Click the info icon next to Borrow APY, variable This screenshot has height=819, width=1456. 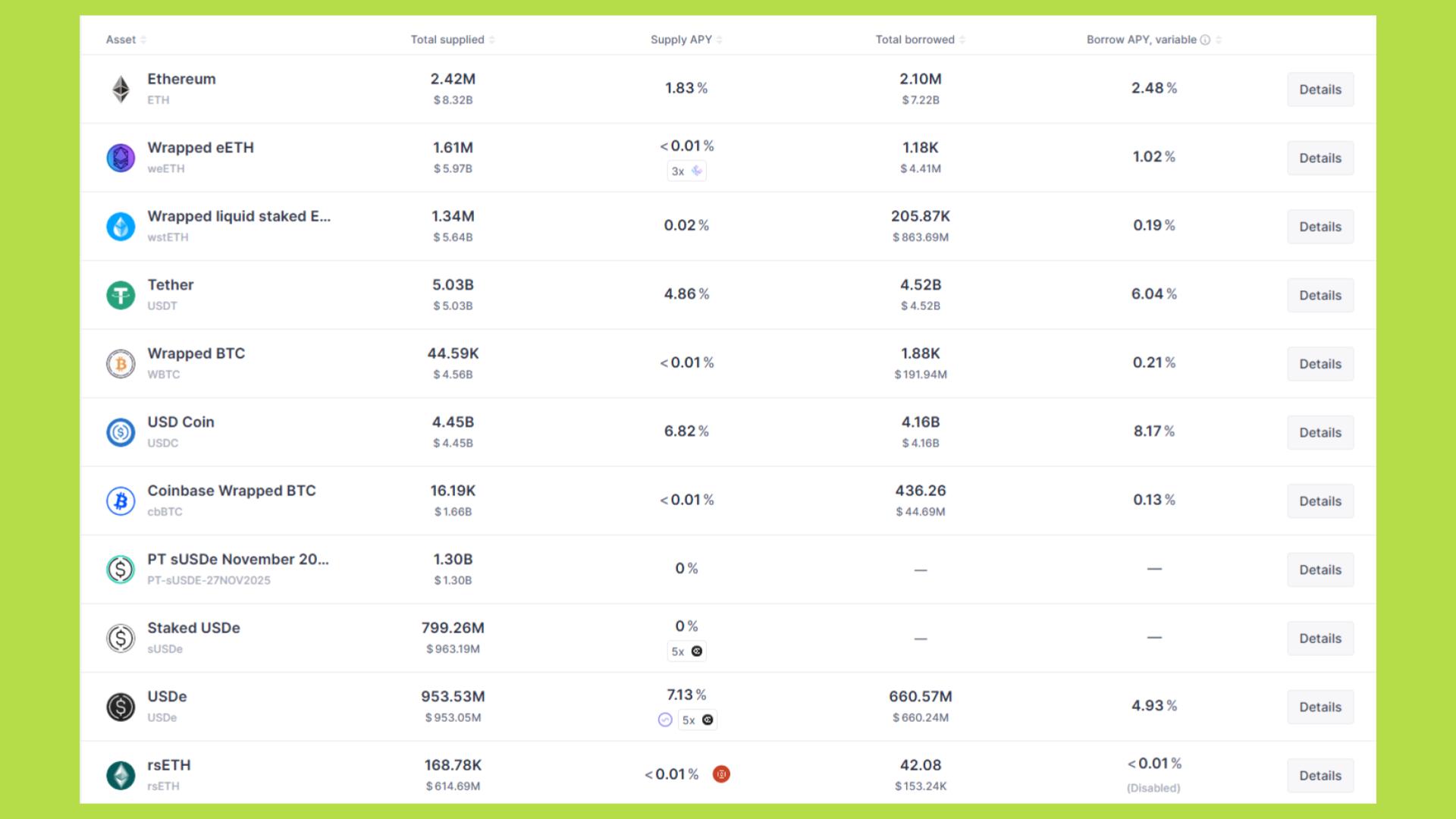coord(1205,40)
